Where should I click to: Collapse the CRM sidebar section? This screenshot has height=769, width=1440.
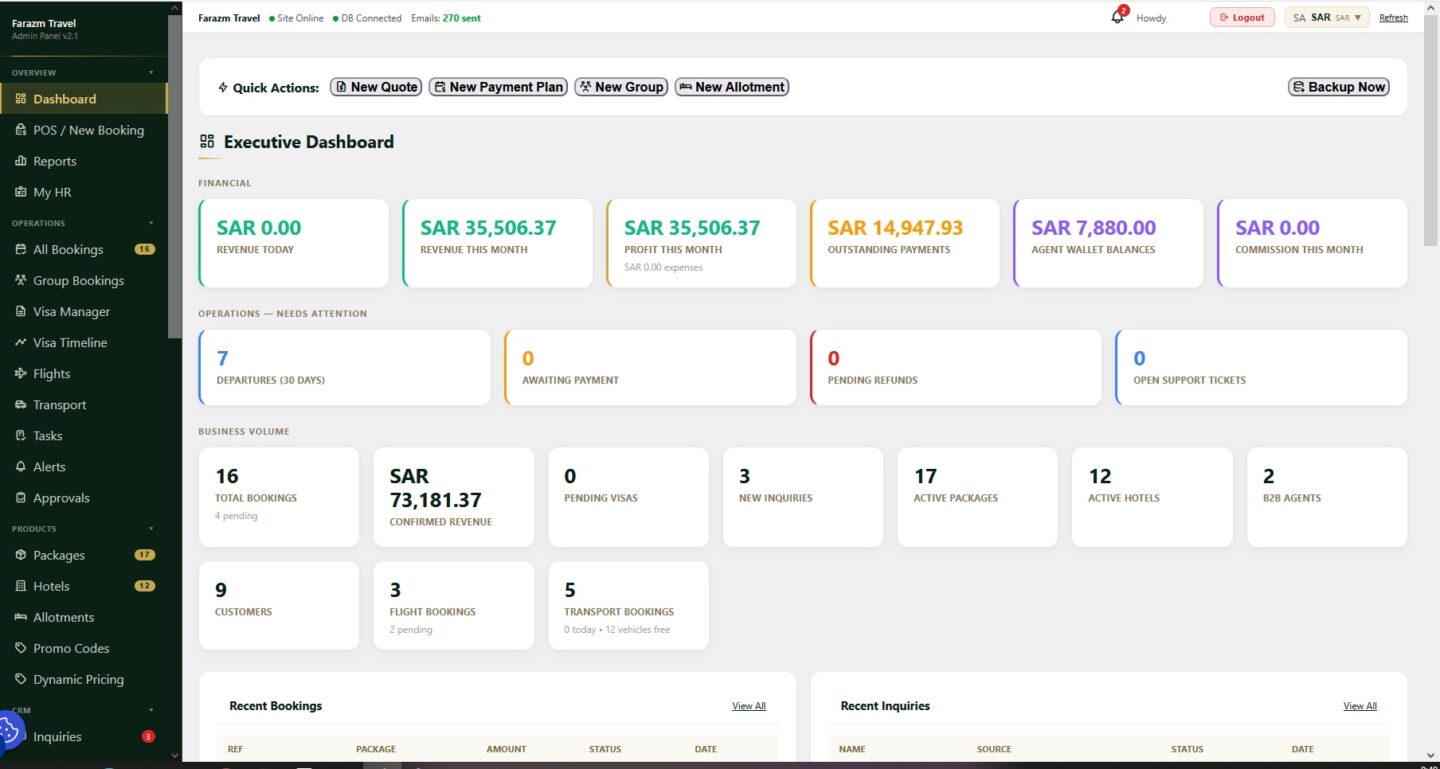coord(151,710)
